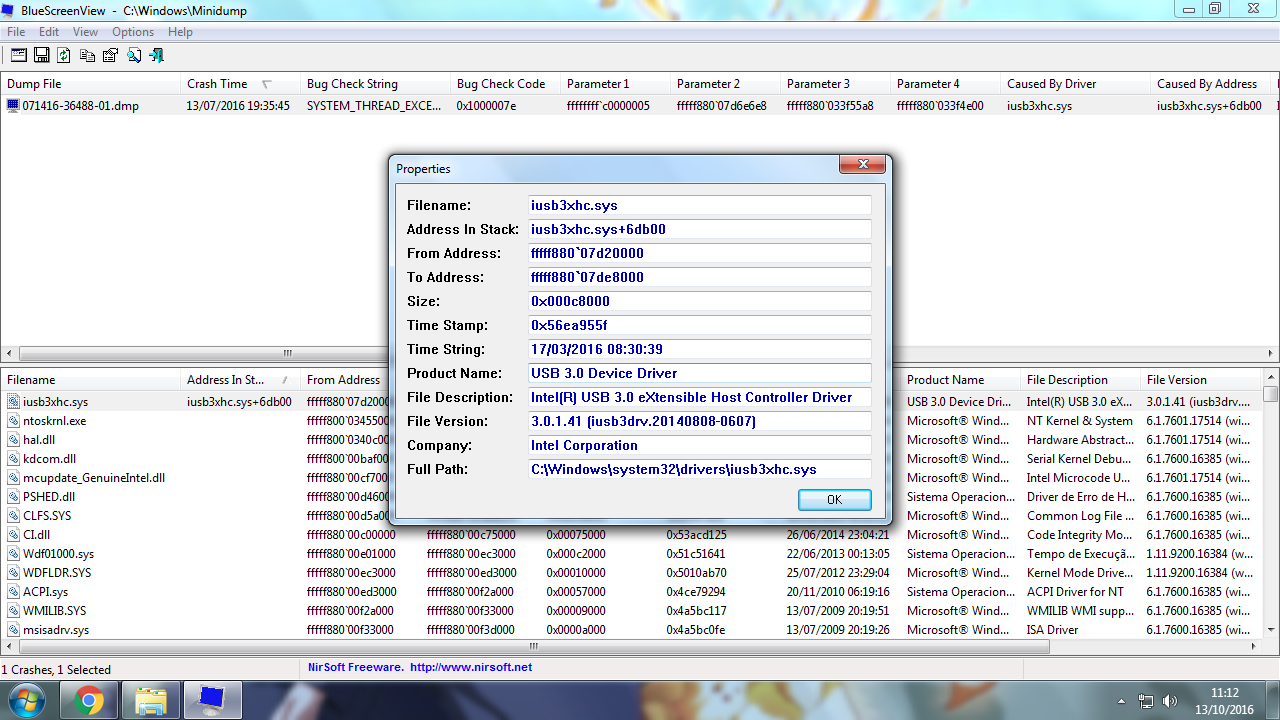Click the Refresh toolbar icon
Image resolution: width=1280 pixels, height=720 pixels.
pos(65,55)
